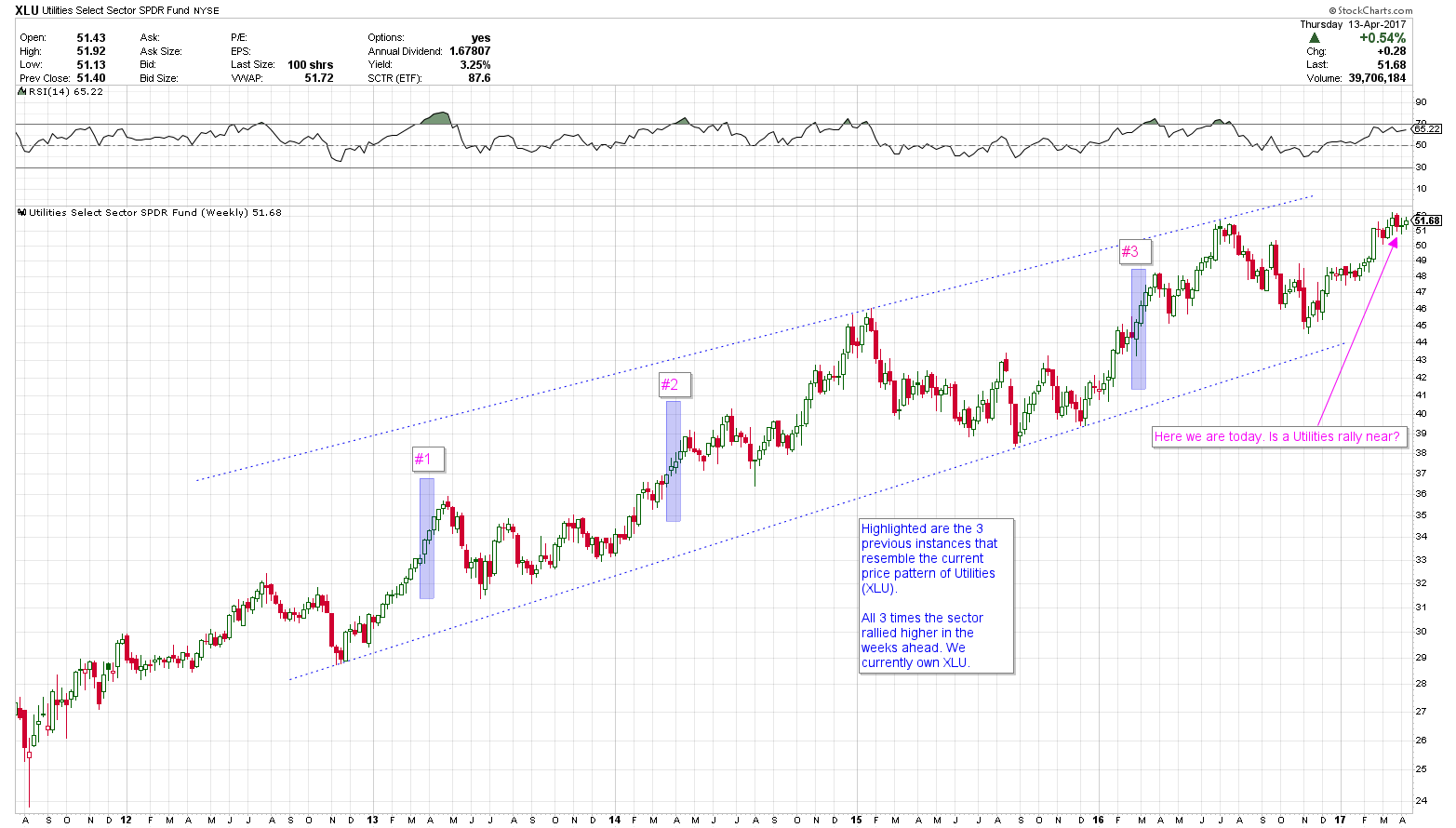Click the 'Bid Size:' field label
The height and width of the screenshot is (828, 1456).
tap(159, 78)
